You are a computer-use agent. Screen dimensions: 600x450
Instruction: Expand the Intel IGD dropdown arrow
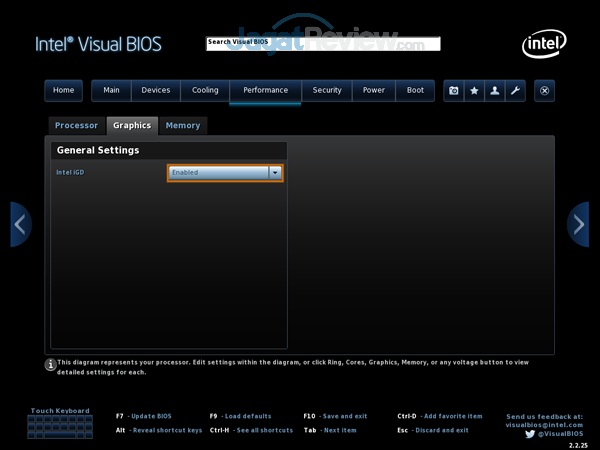point(275,172)
